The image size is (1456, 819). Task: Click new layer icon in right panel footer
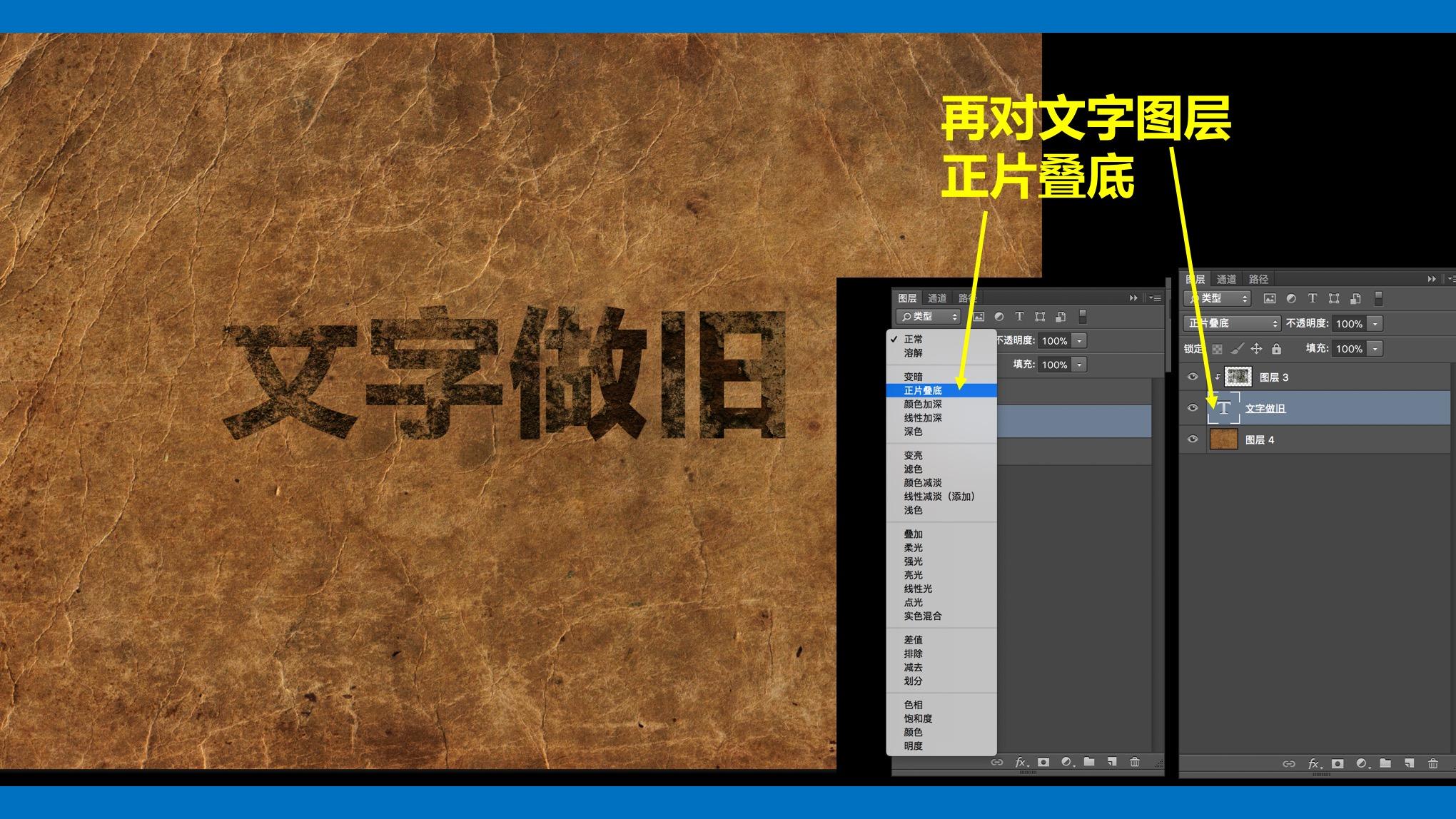coord(1409,763)
